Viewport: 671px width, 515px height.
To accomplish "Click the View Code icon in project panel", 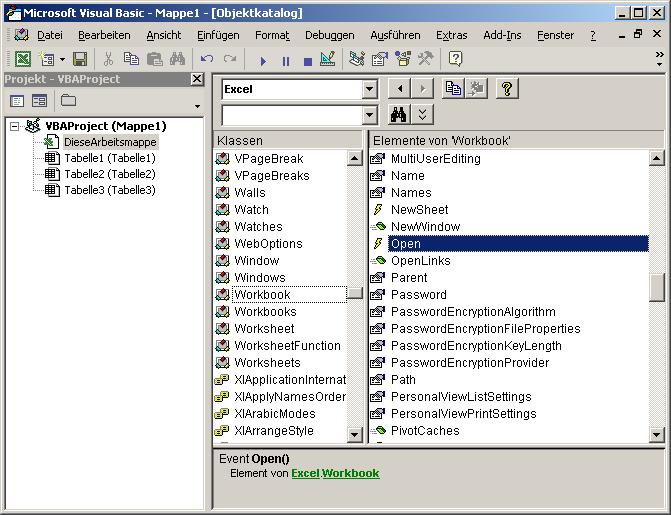I will pos(17,101).
